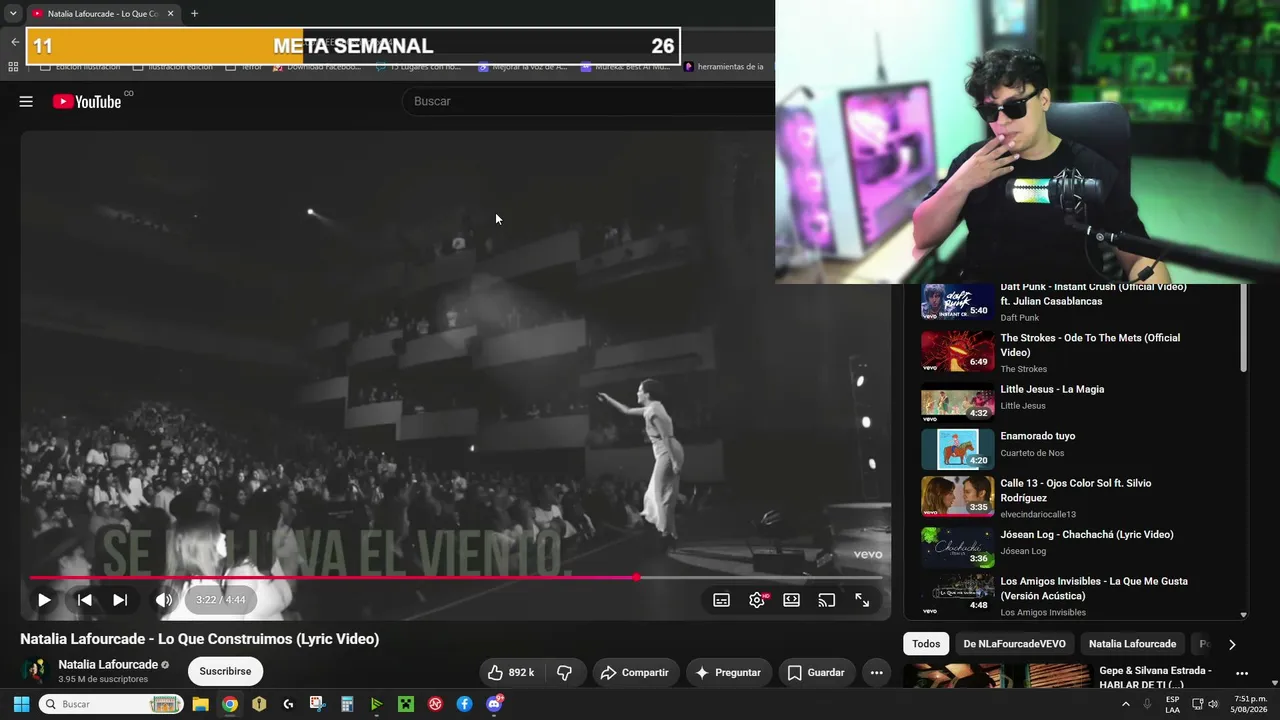Open the Natalia Lafourcade channel name

[108, 664]
